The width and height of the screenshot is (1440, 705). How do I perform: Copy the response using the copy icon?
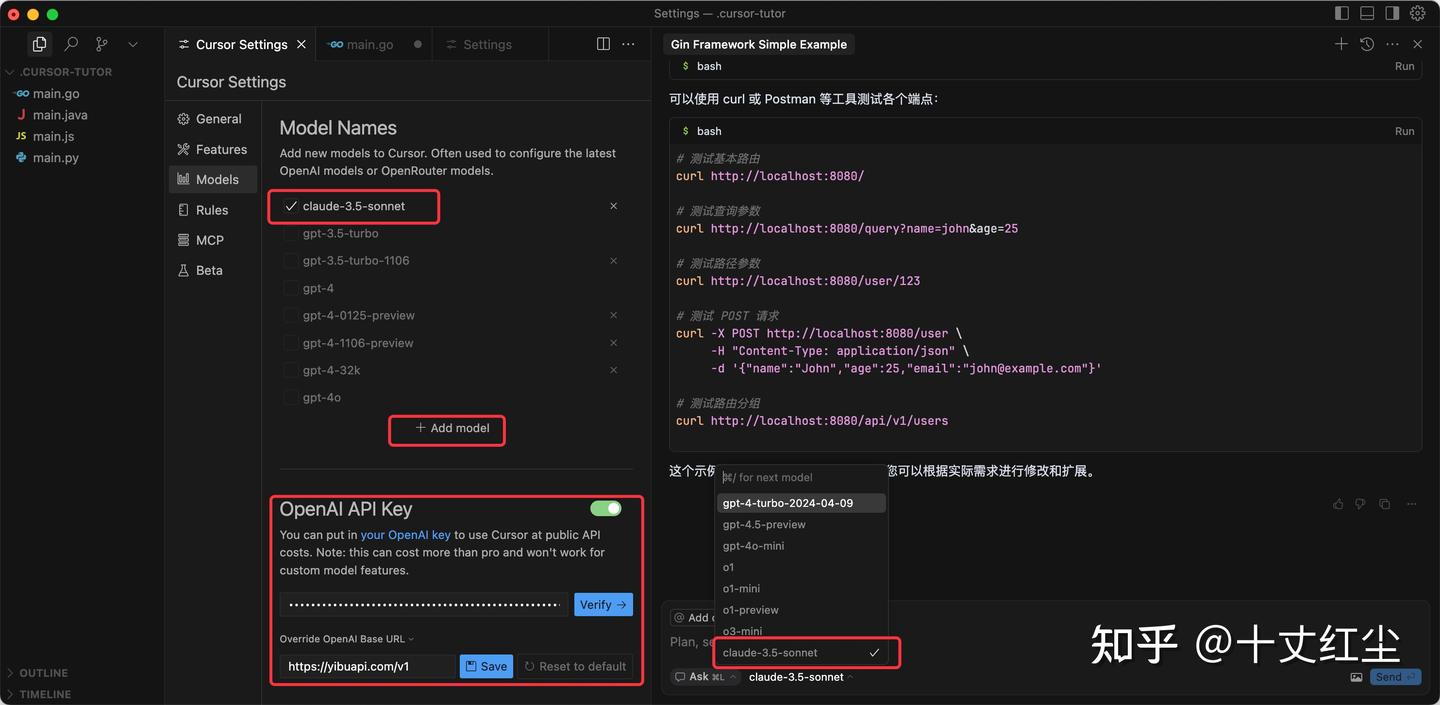pos(1385,504)
